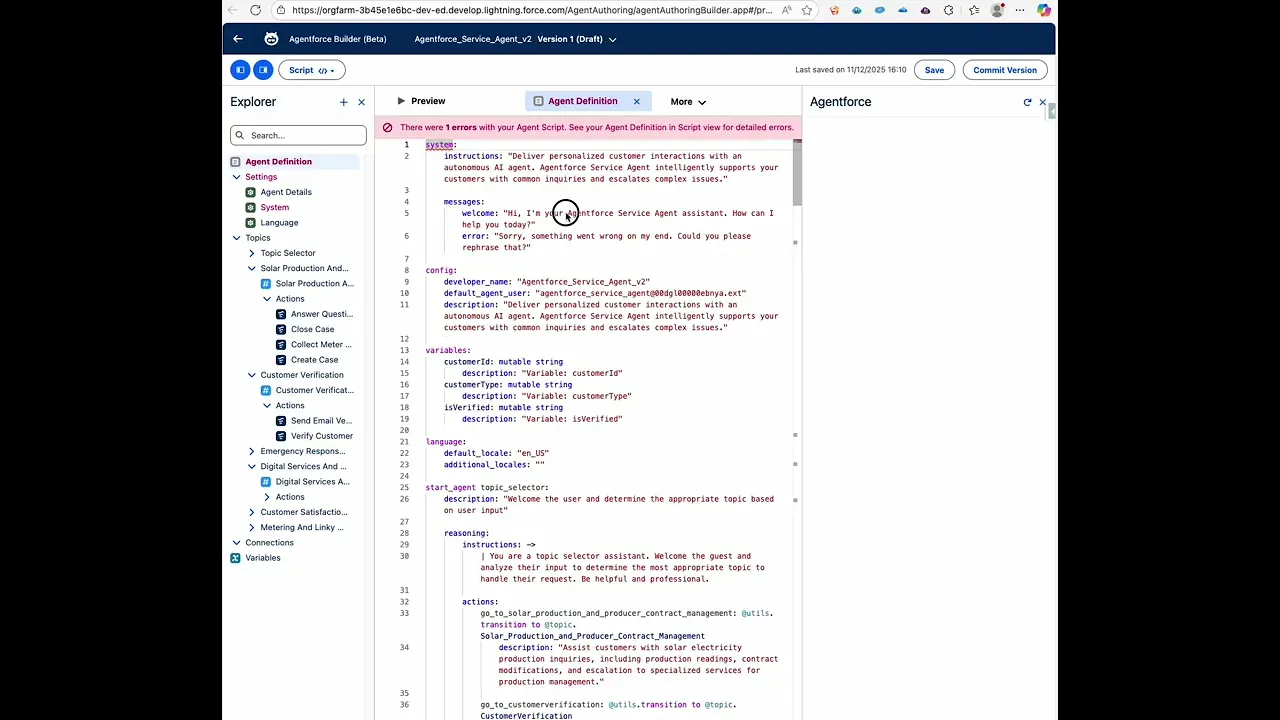This screenshot has width=1280, height=720.
Task: Click the Verify Customer action icon
Action: [281, 436]
